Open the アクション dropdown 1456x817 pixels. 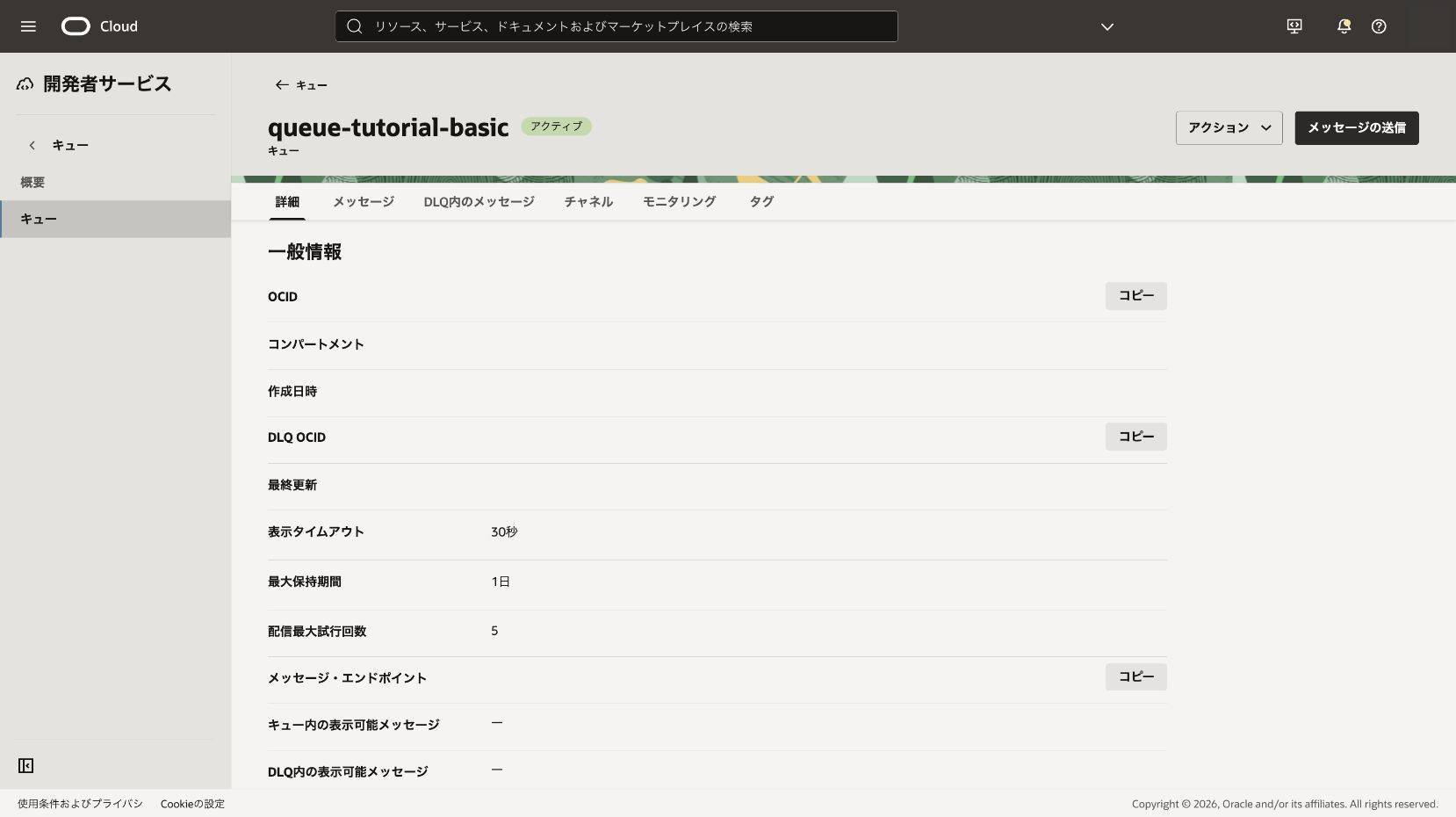tap(1229, 127)
